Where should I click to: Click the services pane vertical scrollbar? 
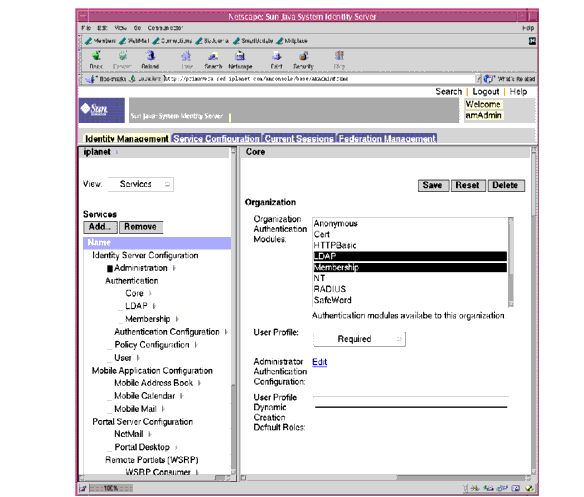[234, 310]
